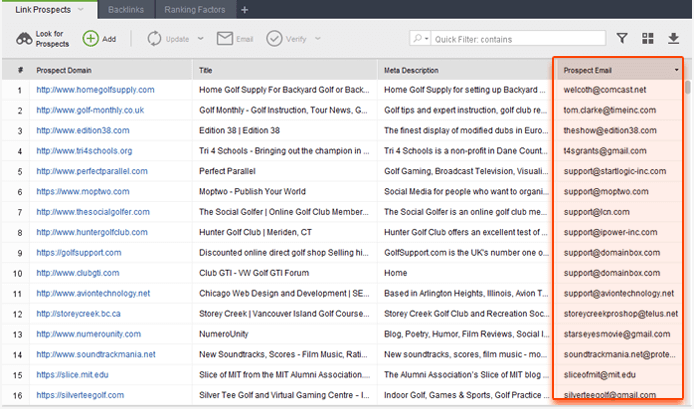The height and width of the screenshot is (409, 694).
Task: Open the golf-monthly.co.uk link
Action: pyautogui.click(x=90, y=110)
